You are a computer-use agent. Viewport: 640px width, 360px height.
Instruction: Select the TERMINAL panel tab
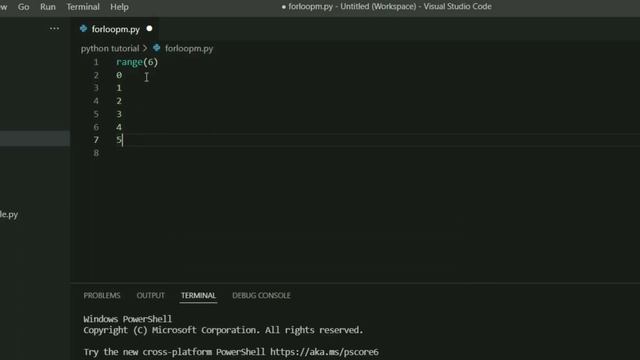(198, 296)
